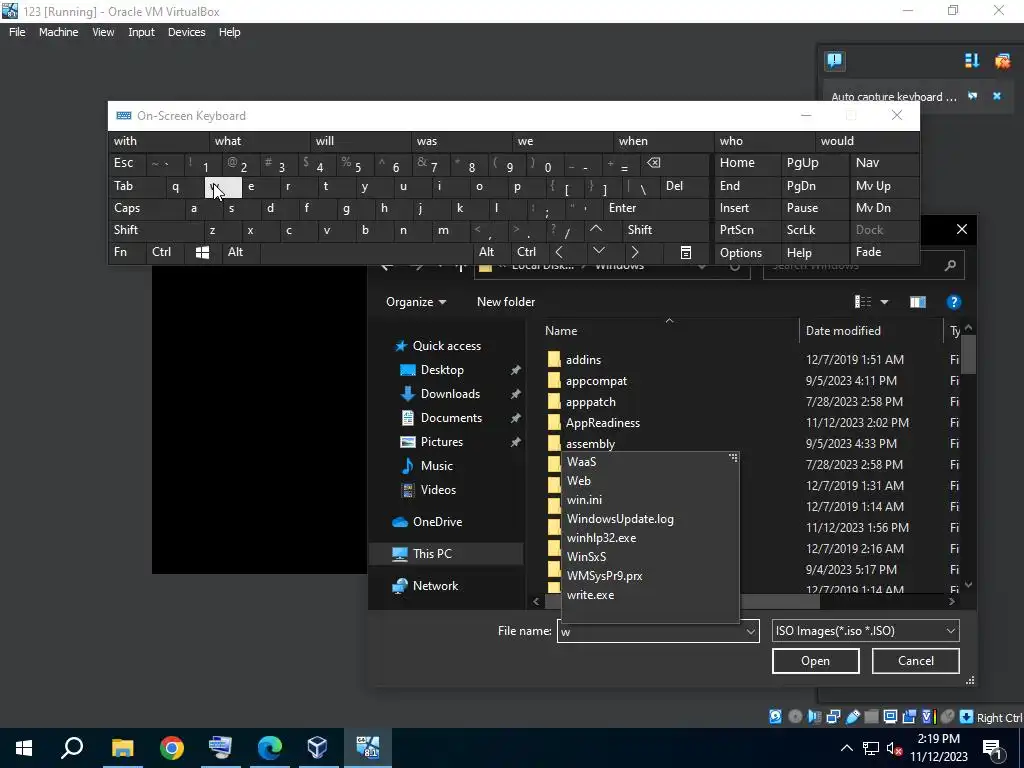Open the notification center icon in VirtualBox
Image resolution: width=1024 pixels, height=768 pixels.
coord(834,61)
